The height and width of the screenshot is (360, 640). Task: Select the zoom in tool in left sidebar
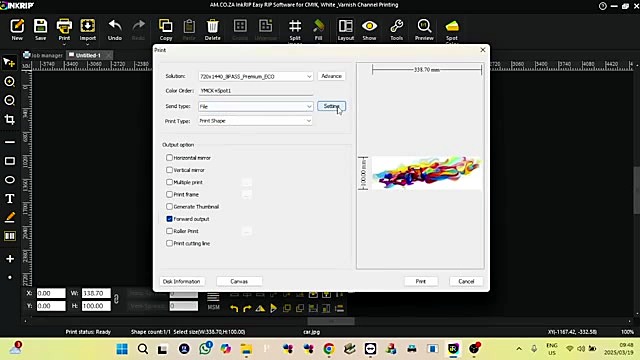coord(9,82)
